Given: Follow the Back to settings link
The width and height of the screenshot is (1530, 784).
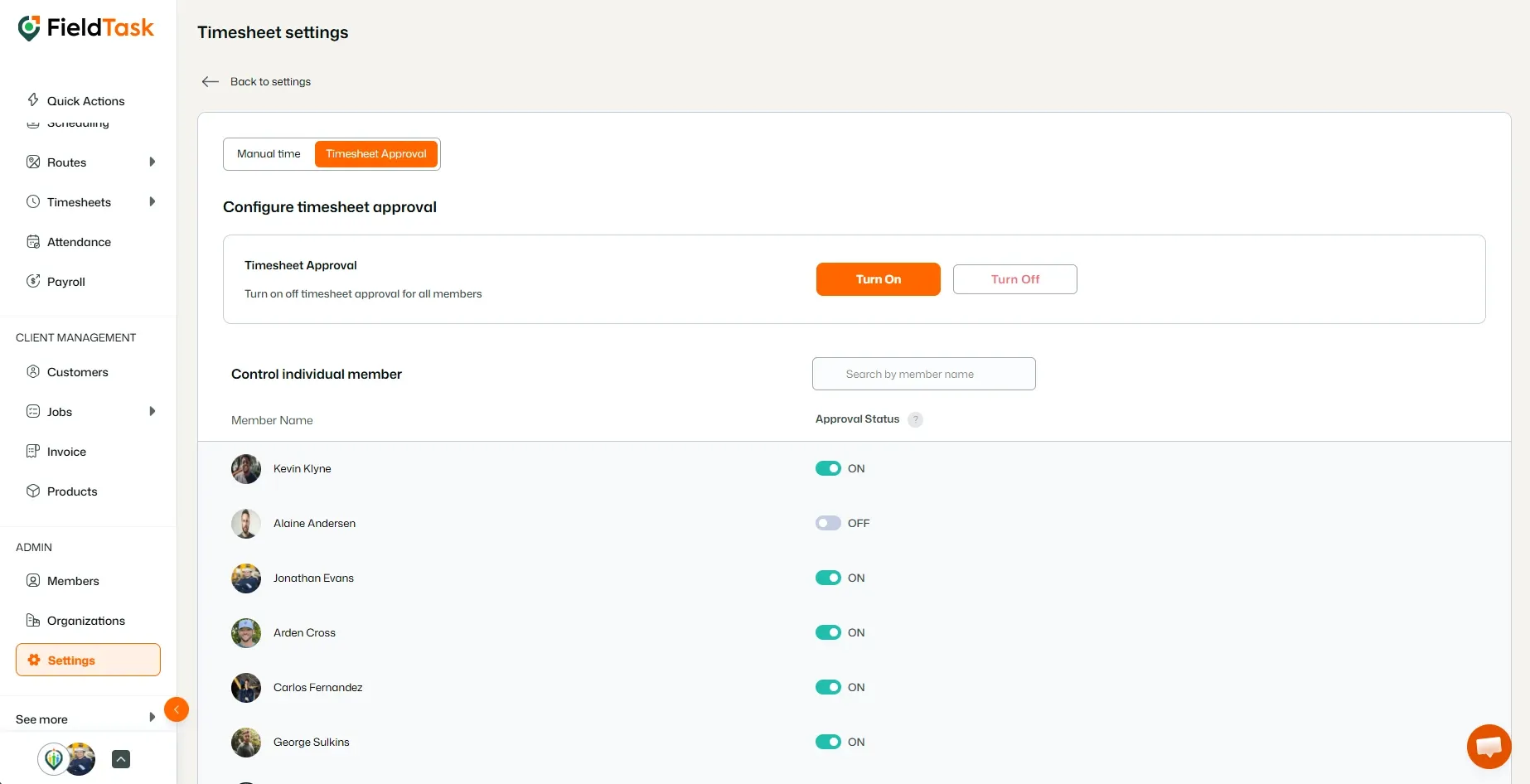Looking at the screenshot, I should click(x=270, y=81).
